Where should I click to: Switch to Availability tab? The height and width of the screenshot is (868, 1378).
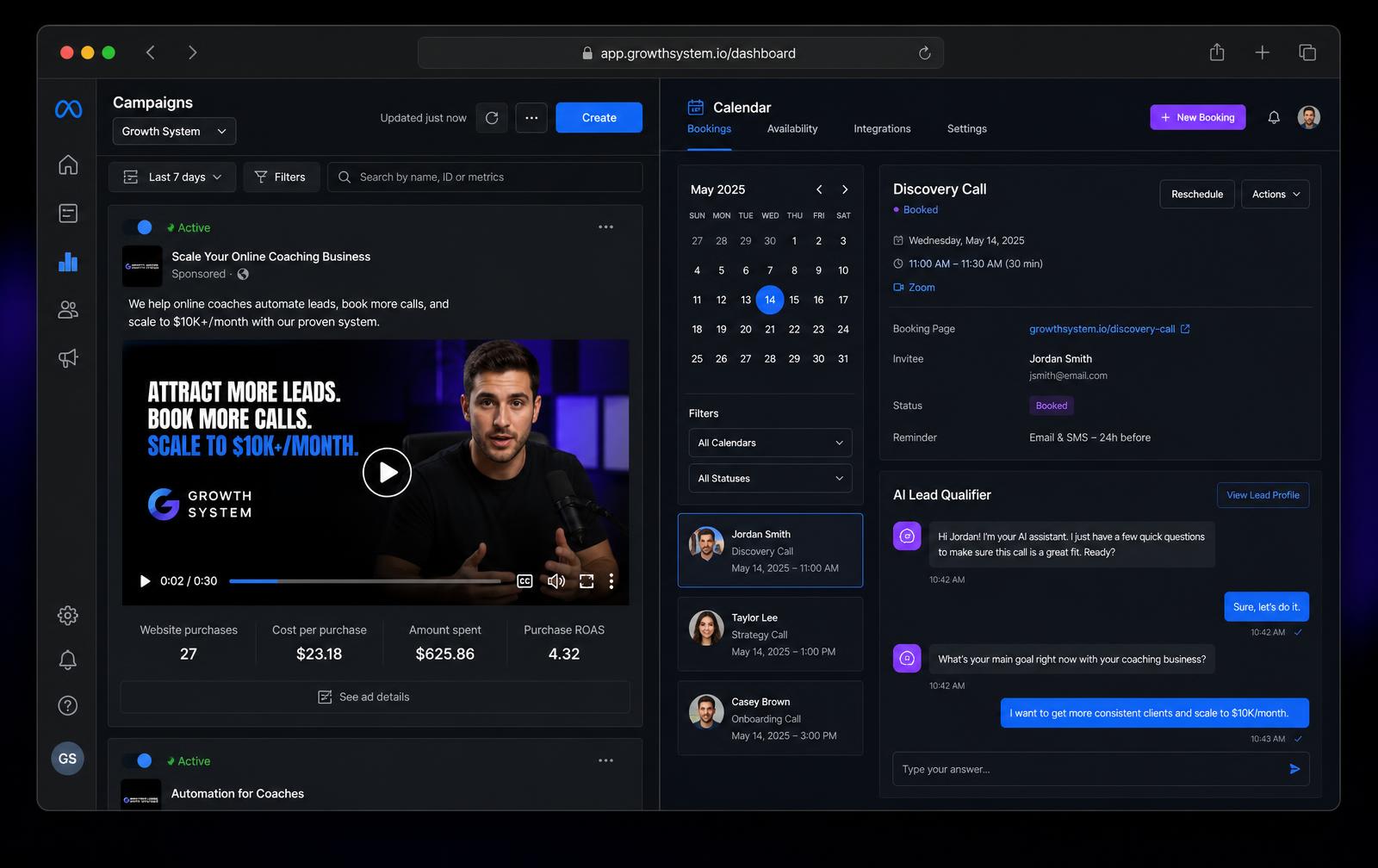[x=792, y=129]
